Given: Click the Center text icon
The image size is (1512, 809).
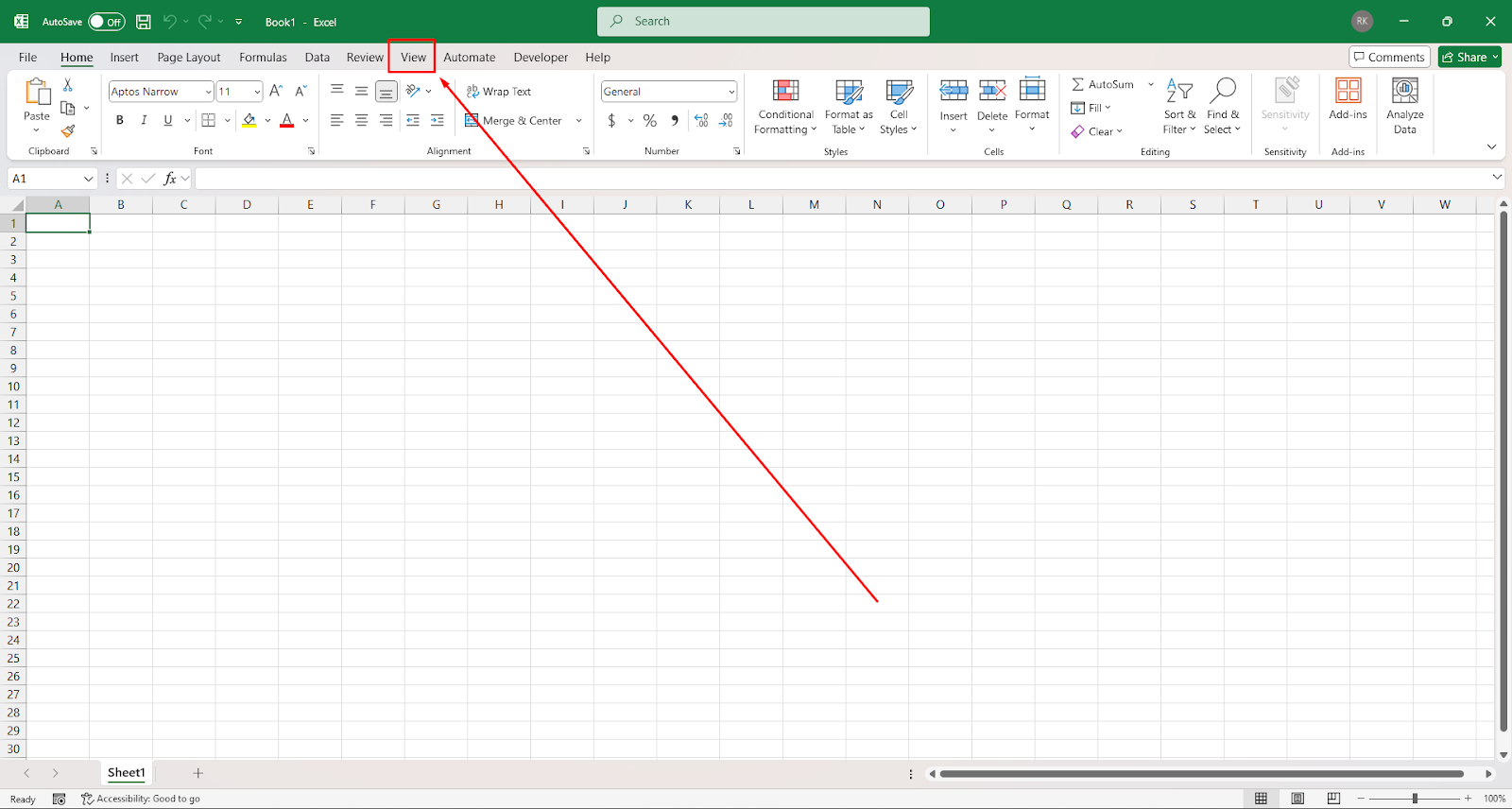Looking at the screenshot, I should coord(362,120).
